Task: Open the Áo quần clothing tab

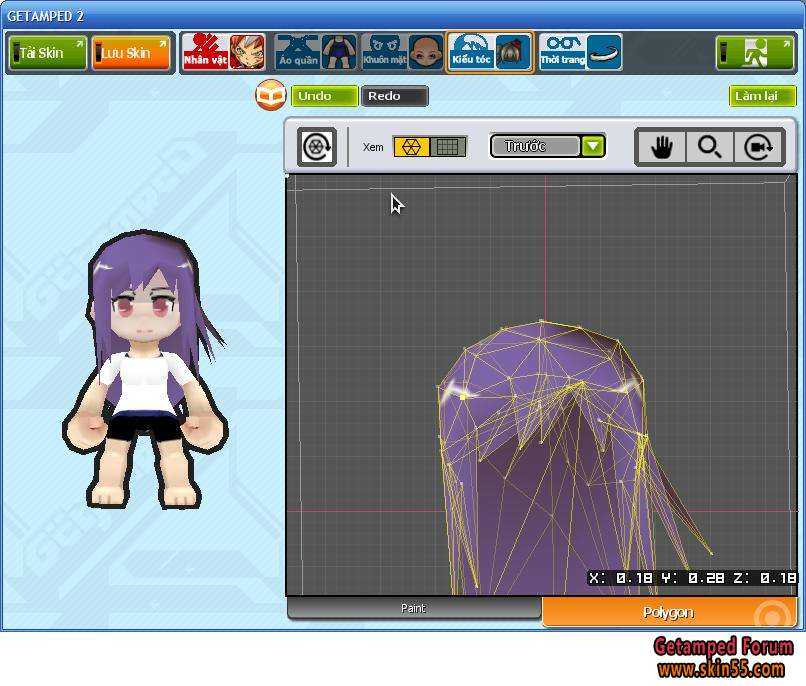Action: tap(315, 51)
